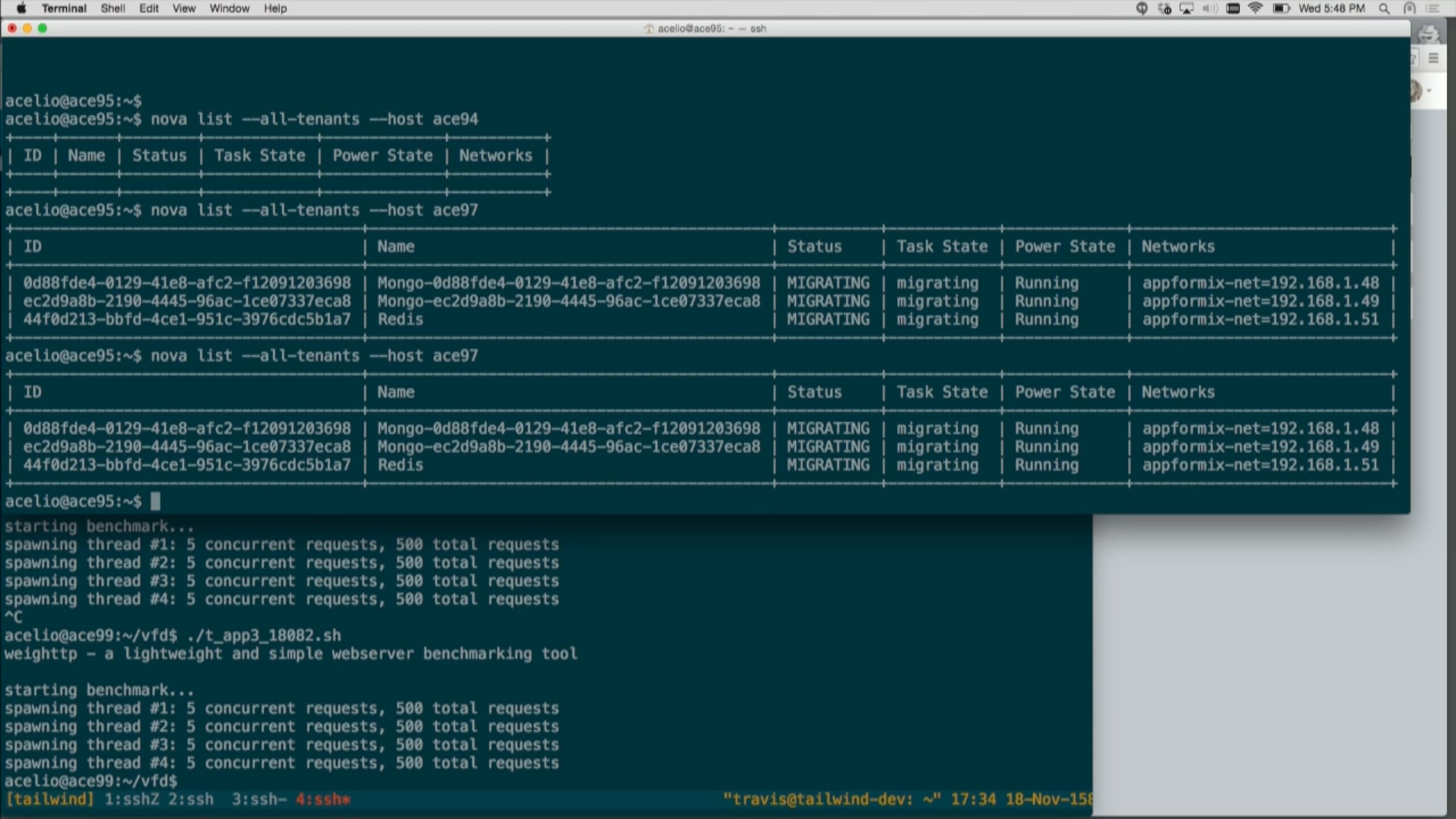1456x819 pixels.
Task: Click the sync status icon in menu bar
Action: [x=1164, y=8]
